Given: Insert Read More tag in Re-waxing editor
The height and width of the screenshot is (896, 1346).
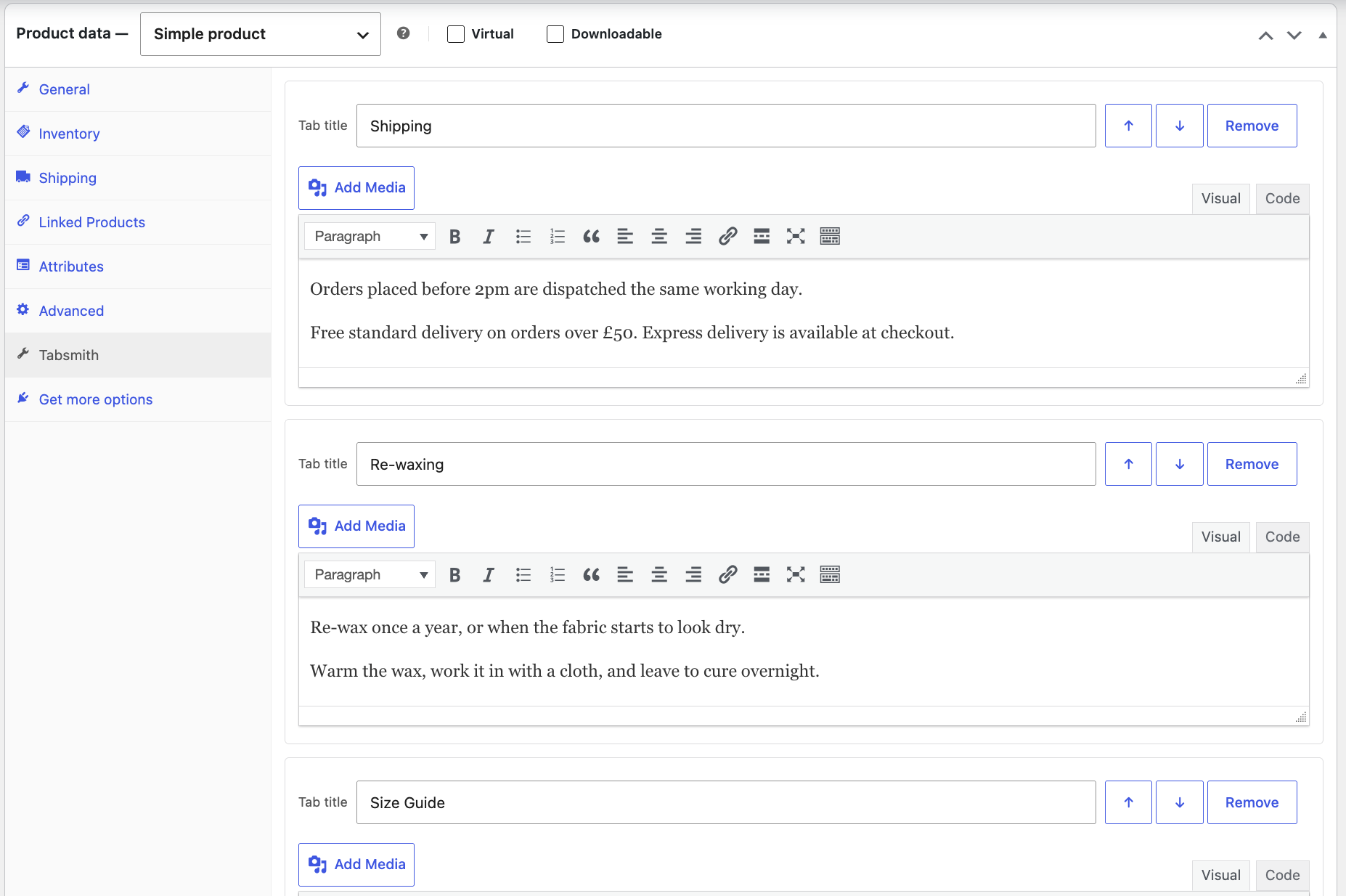Looking at the screenshot, I should (762, 575).
